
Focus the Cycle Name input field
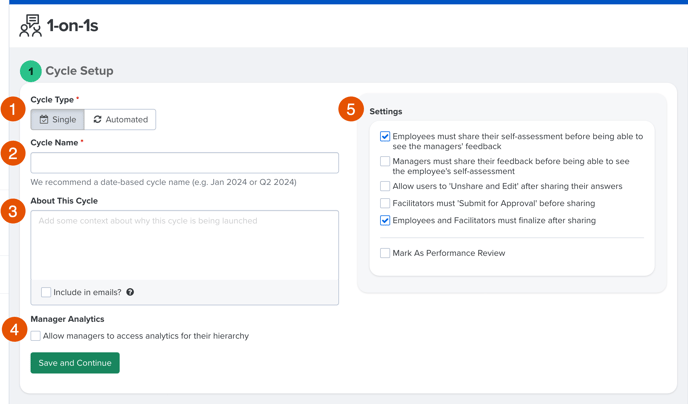[x=185, y=163]
